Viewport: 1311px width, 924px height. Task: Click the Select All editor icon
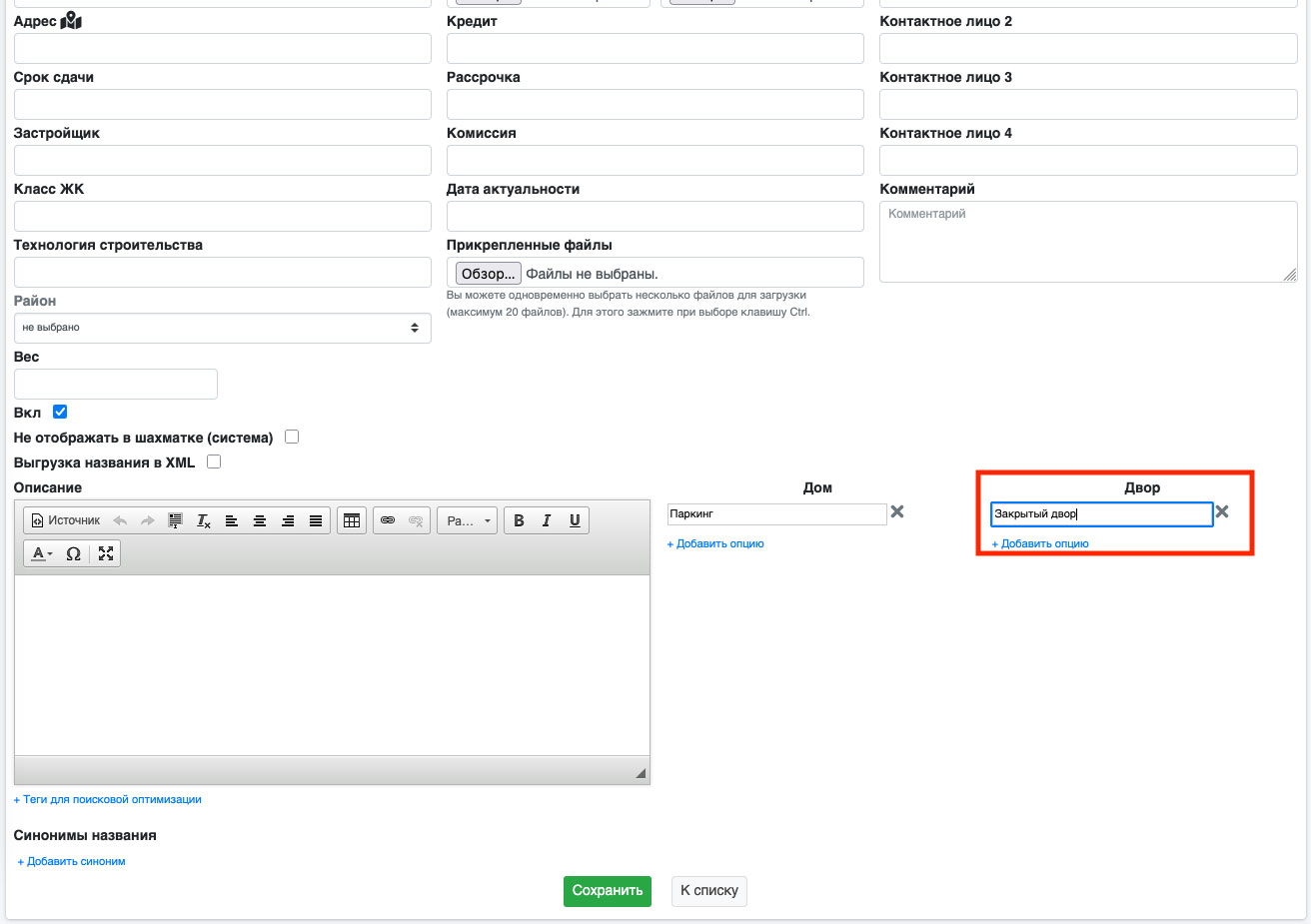coord(175,520)
